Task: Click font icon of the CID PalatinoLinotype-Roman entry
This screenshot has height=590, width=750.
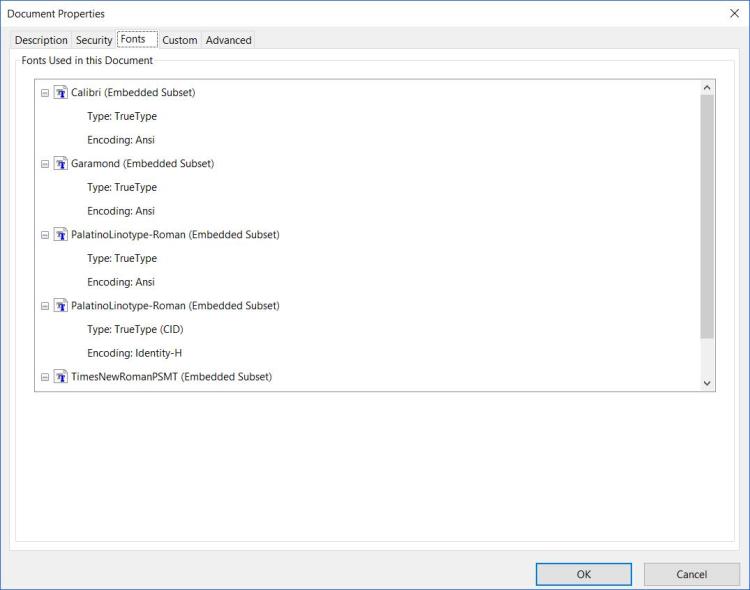Action: coord(60,306)
